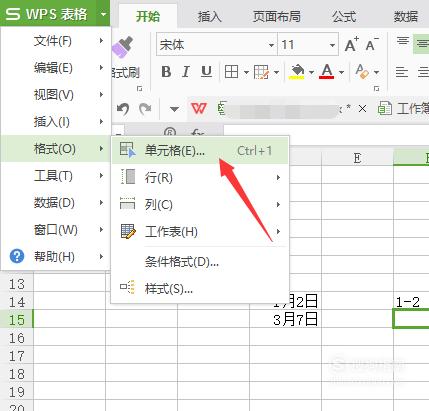This screenshot has width=429, height=411.
Task: Select 条件格式(D)... menu entry
Action: (x=200, y=262)
